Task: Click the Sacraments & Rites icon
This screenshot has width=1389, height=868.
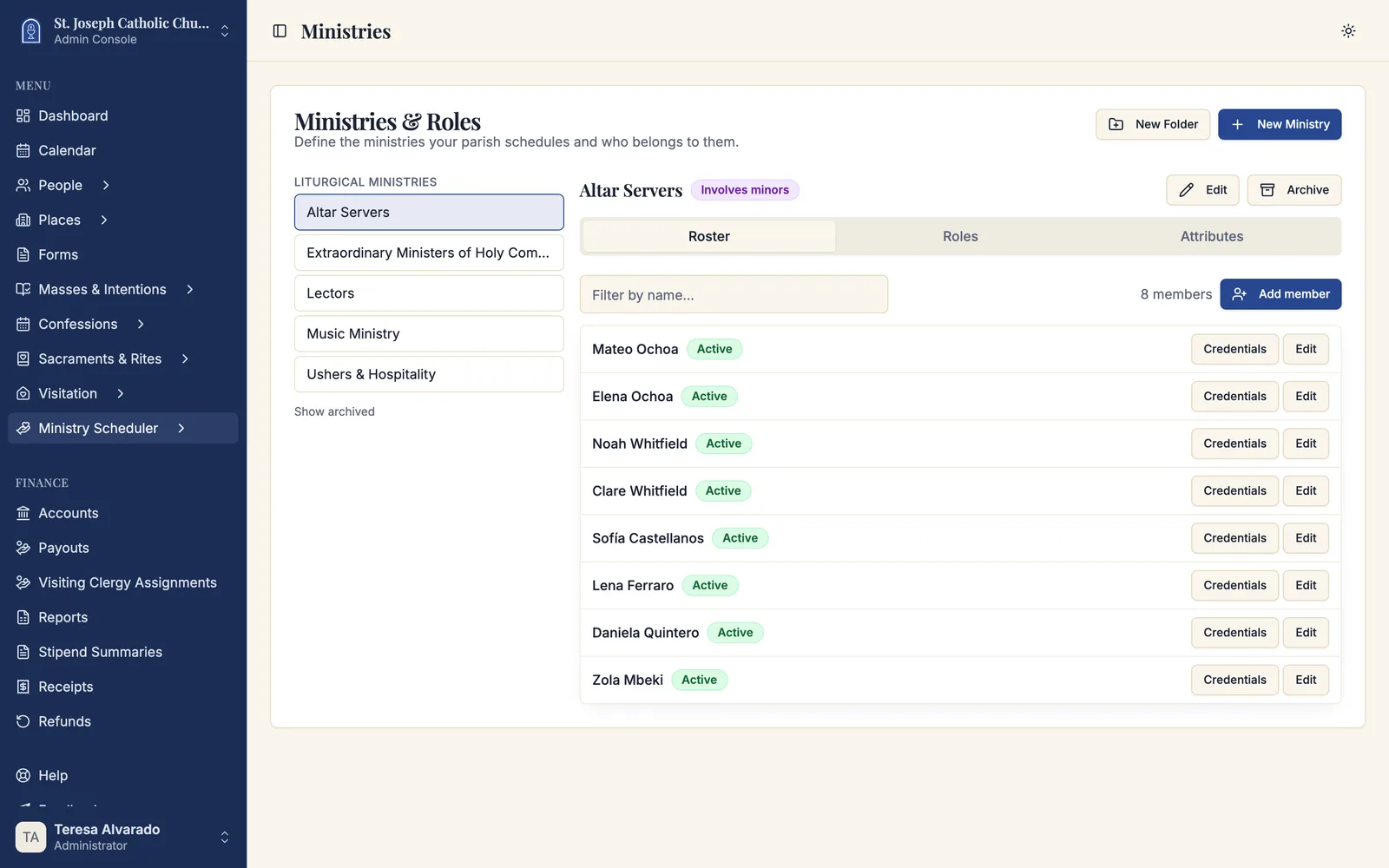Action: tap(23, 359)
